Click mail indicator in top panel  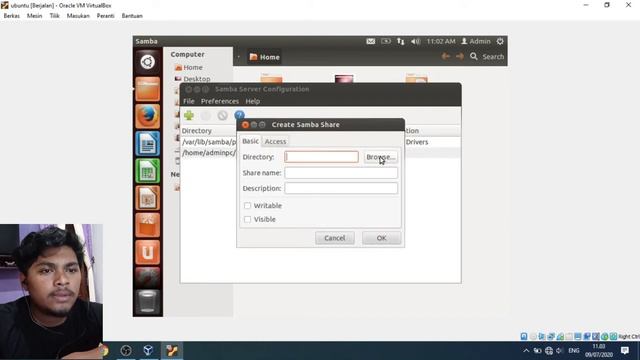pos(371,41)
